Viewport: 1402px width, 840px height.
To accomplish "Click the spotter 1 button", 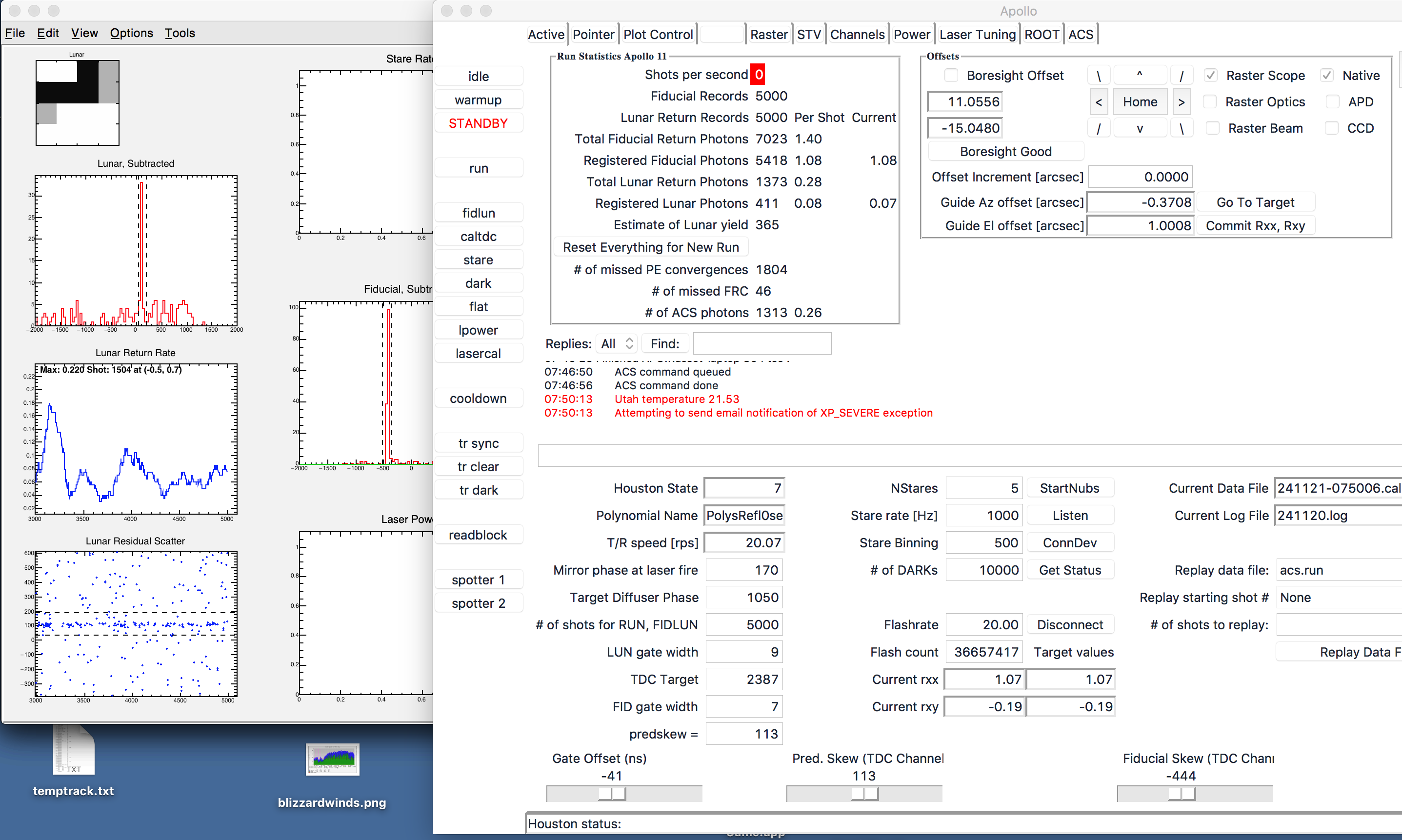I will pyautogui.click(x=478, y=580).
